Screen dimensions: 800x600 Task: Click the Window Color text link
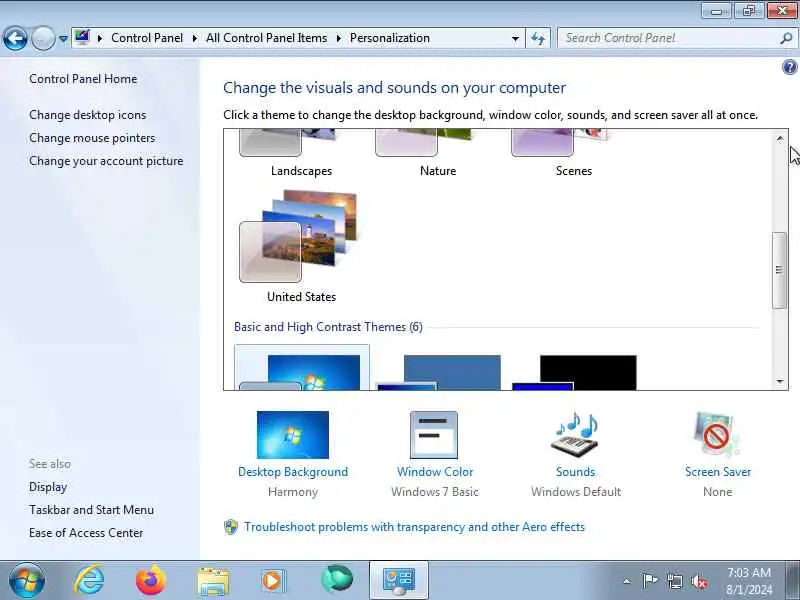(435, 472)
